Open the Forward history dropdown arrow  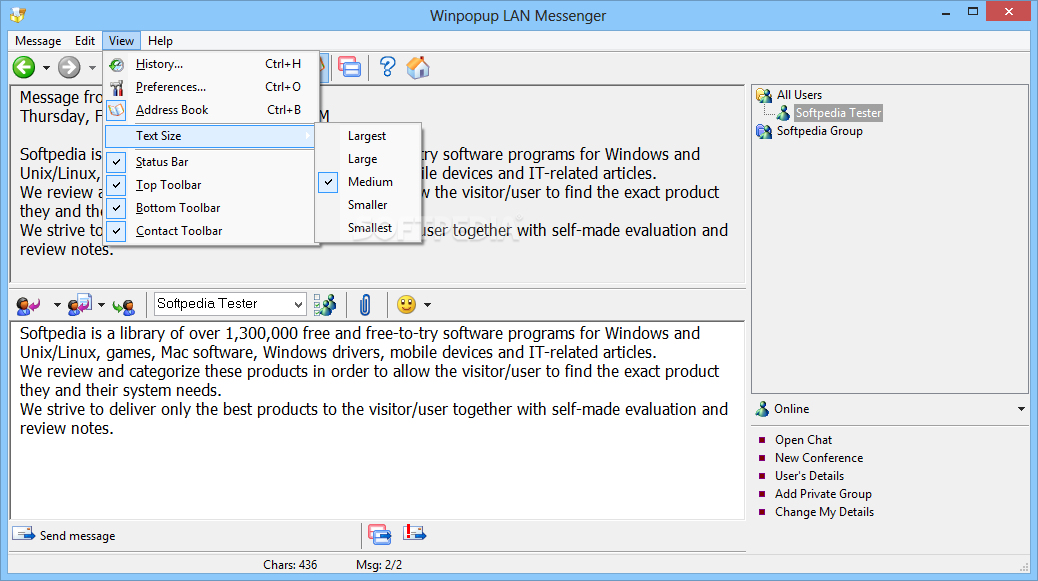pos(92,67)
